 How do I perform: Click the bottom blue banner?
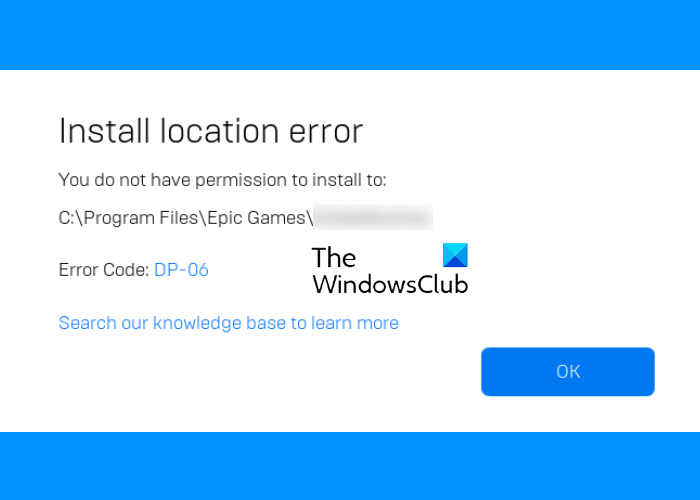point(350,466)
